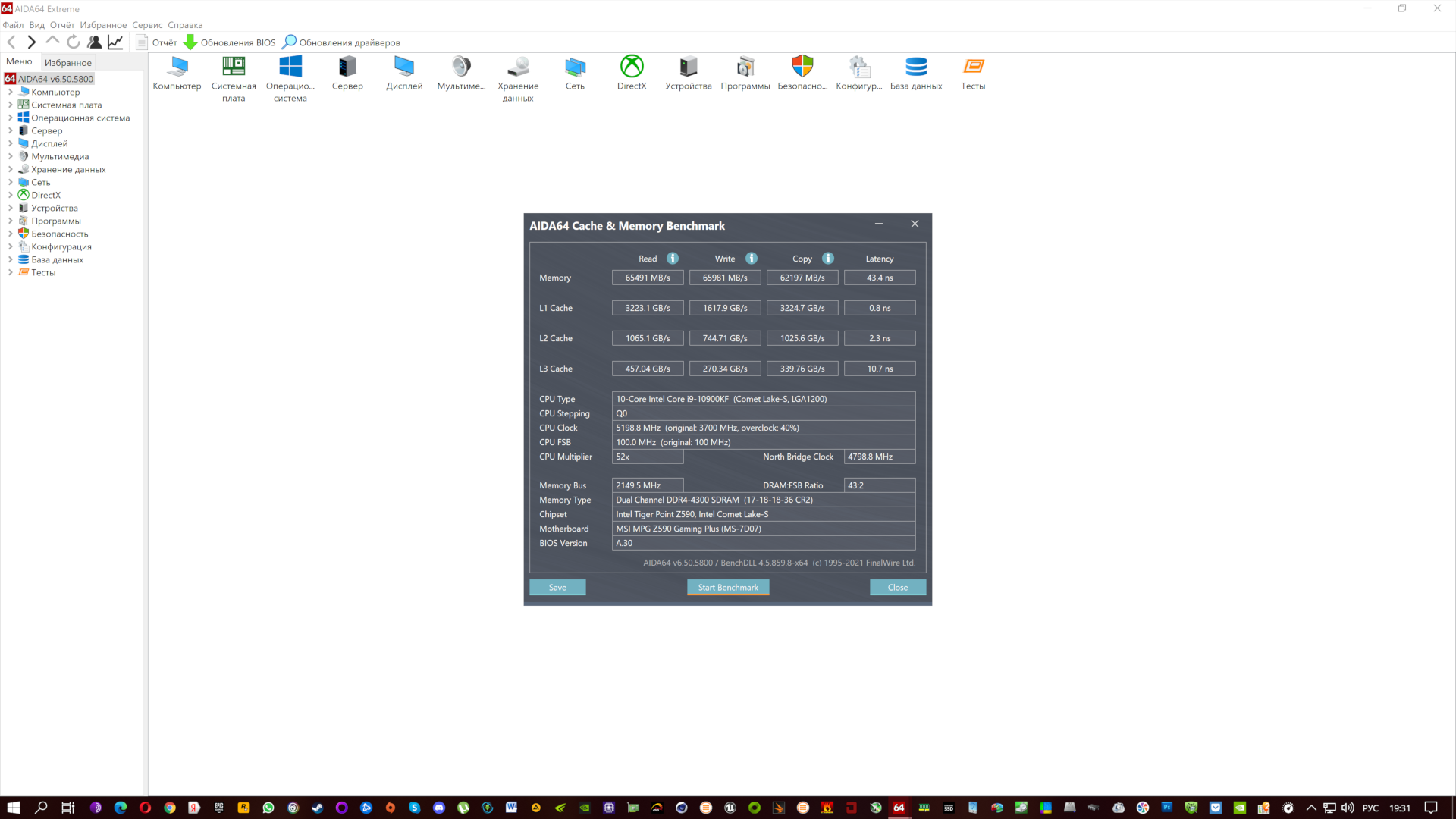Click the Обновления BIOS toolbar button

tap(230, 42)
